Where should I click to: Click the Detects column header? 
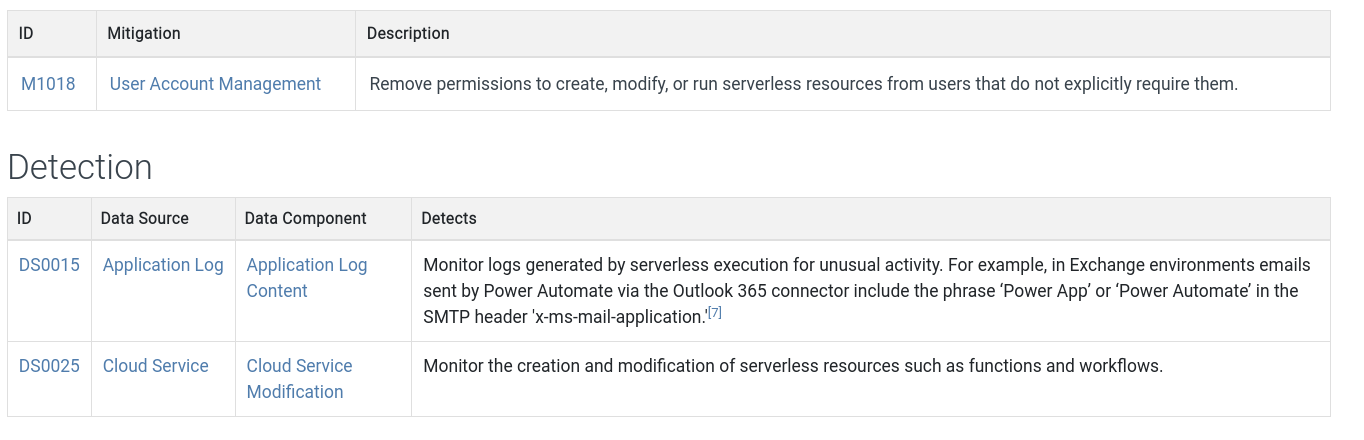point(449,218)
